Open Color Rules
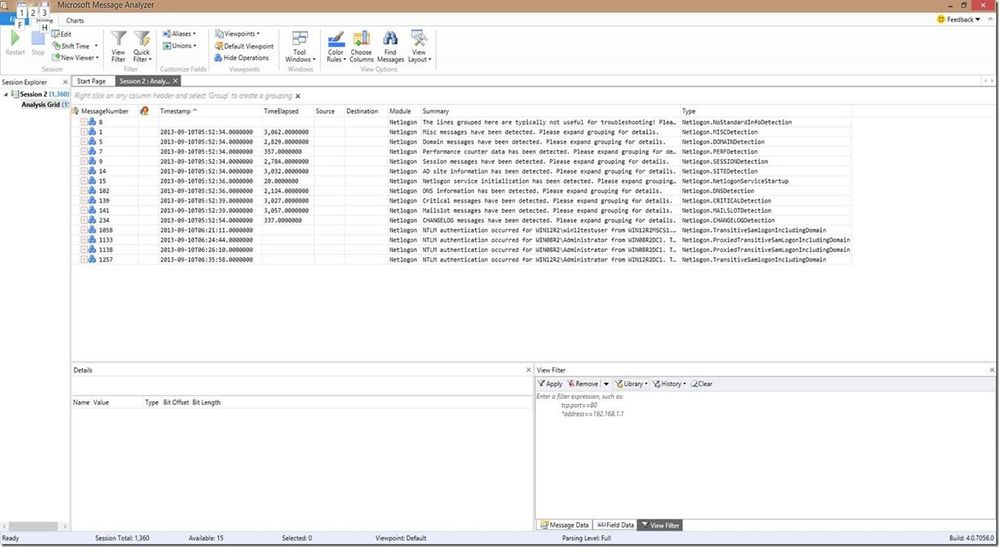Viewport: 999px width, 547px height. [x=336, y=46]
